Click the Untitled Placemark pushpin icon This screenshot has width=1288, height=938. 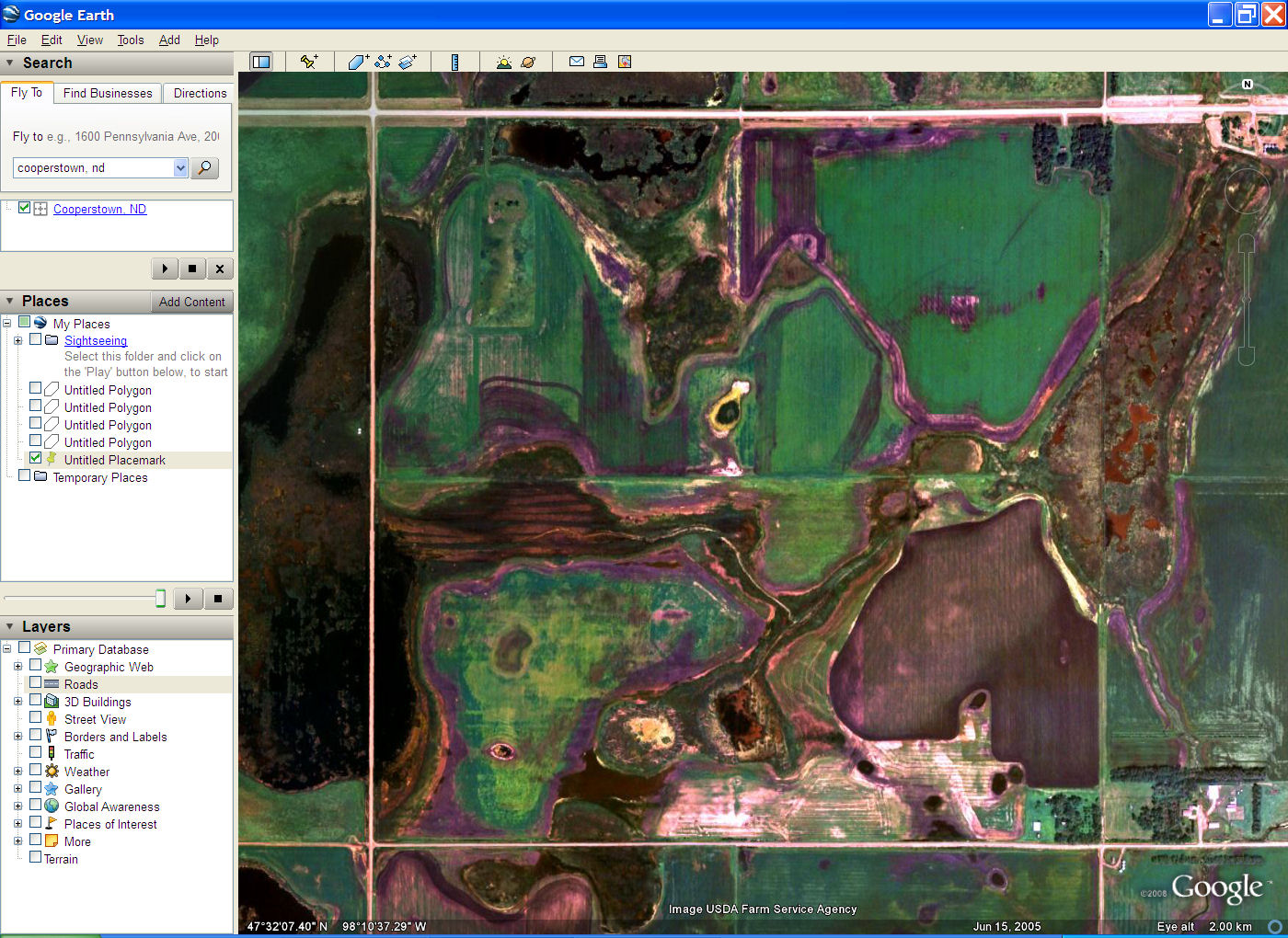[52, 459]
